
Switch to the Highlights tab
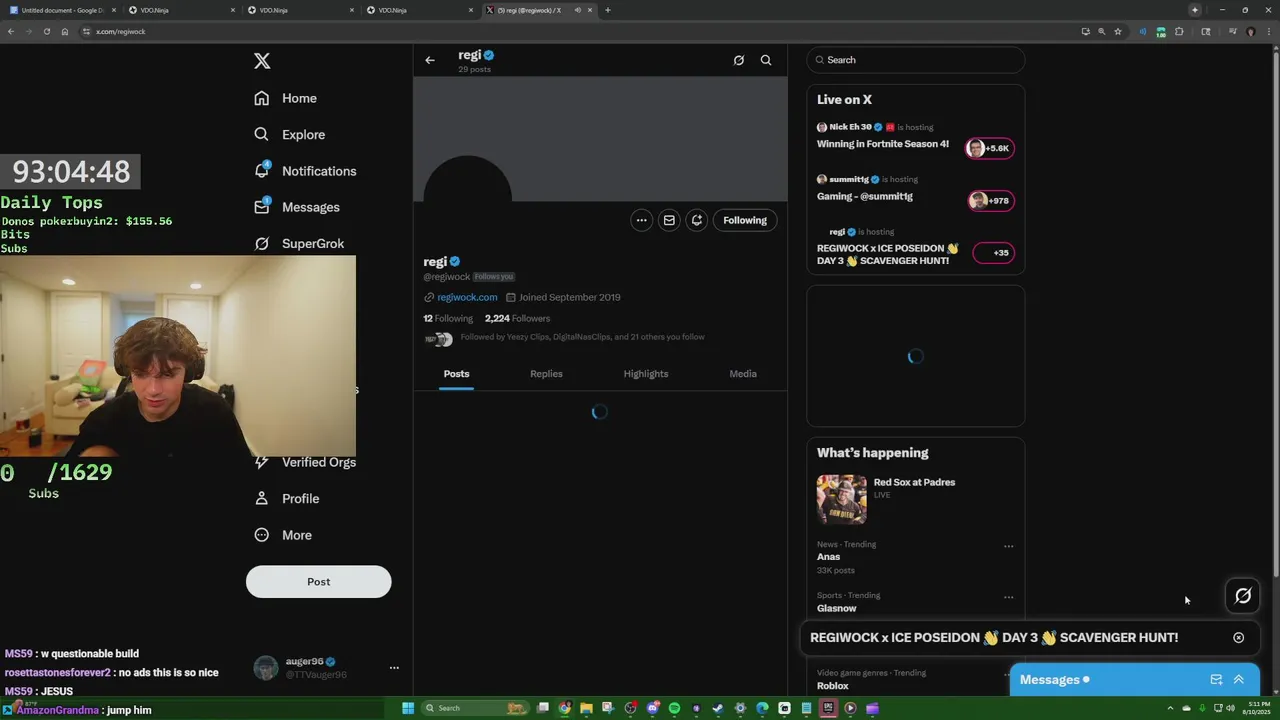(646, 374)
